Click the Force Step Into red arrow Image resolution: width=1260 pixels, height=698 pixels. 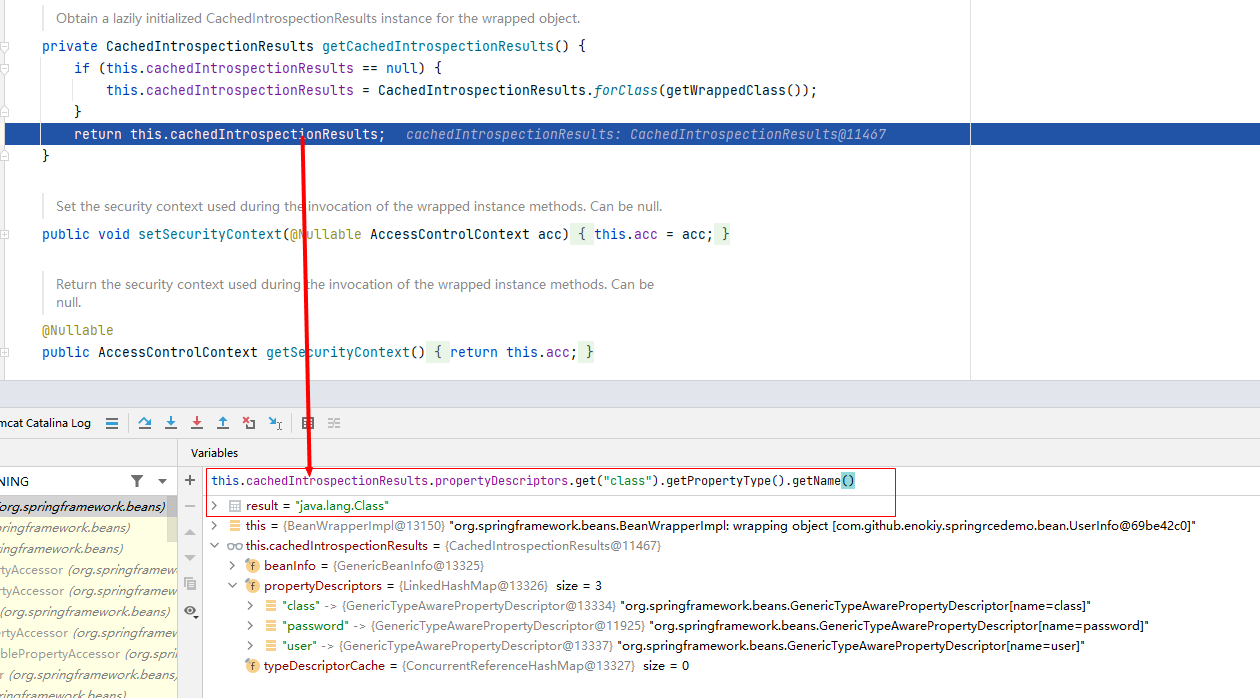coord(197,423)
